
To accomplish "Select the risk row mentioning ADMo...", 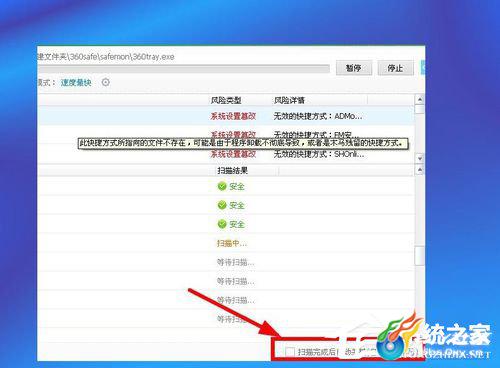I will (226, 116).
